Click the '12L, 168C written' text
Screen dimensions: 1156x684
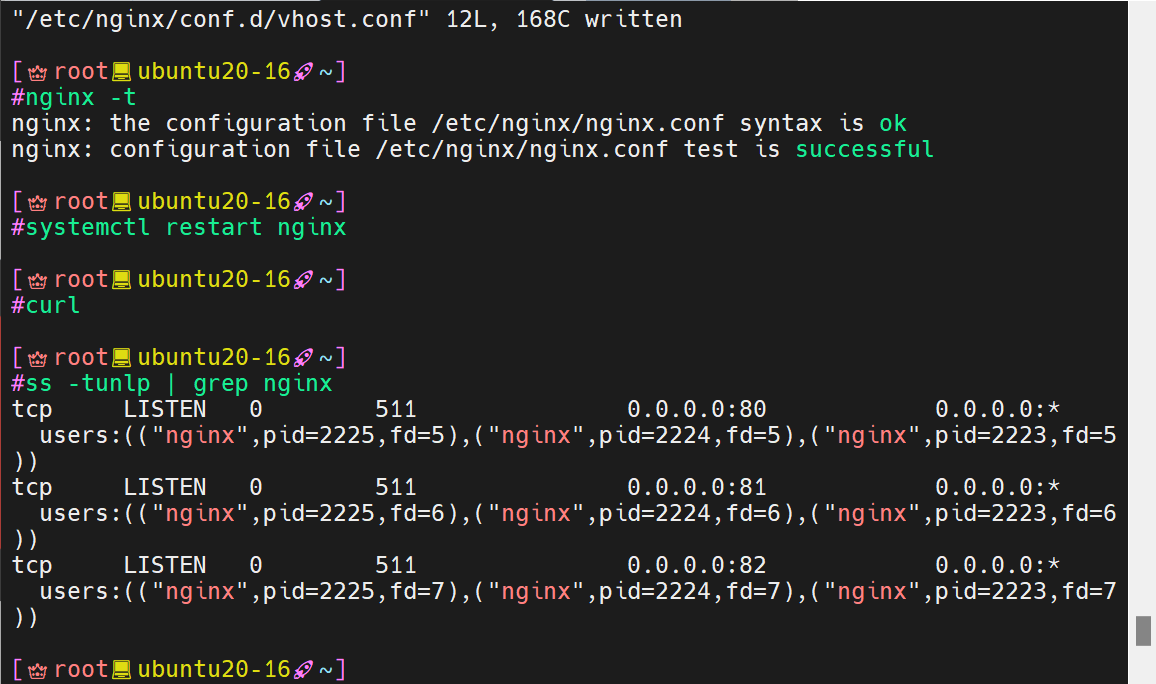pos(564,19)
